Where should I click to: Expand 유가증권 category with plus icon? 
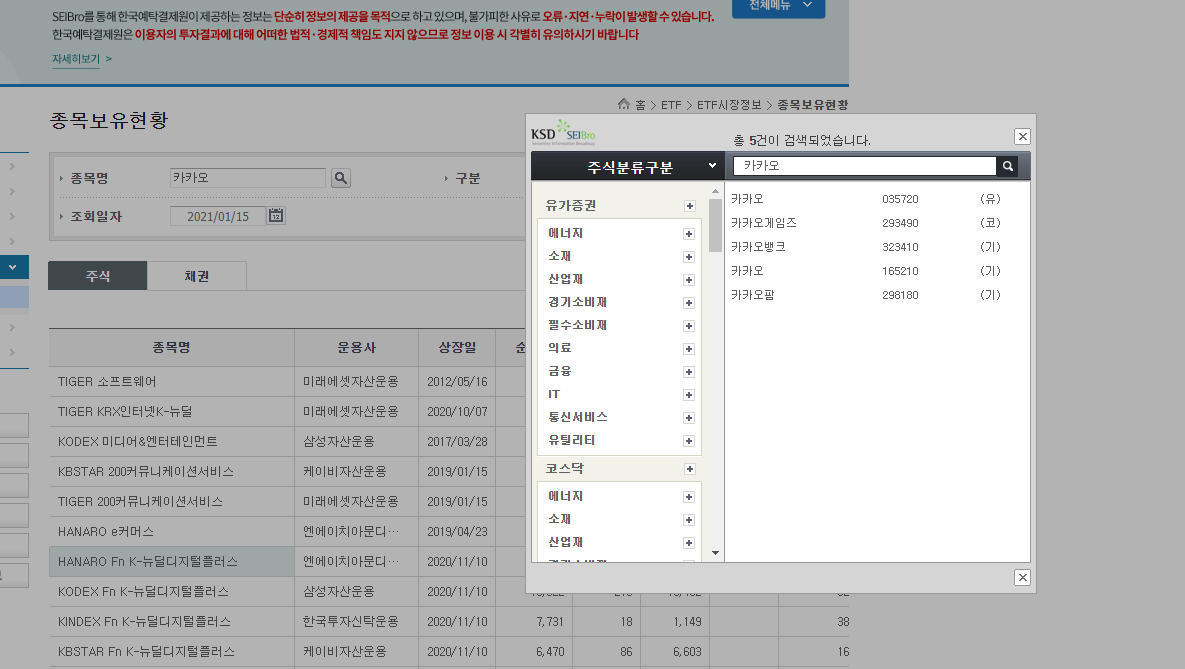pyautogui.click(x=689, y=206)
